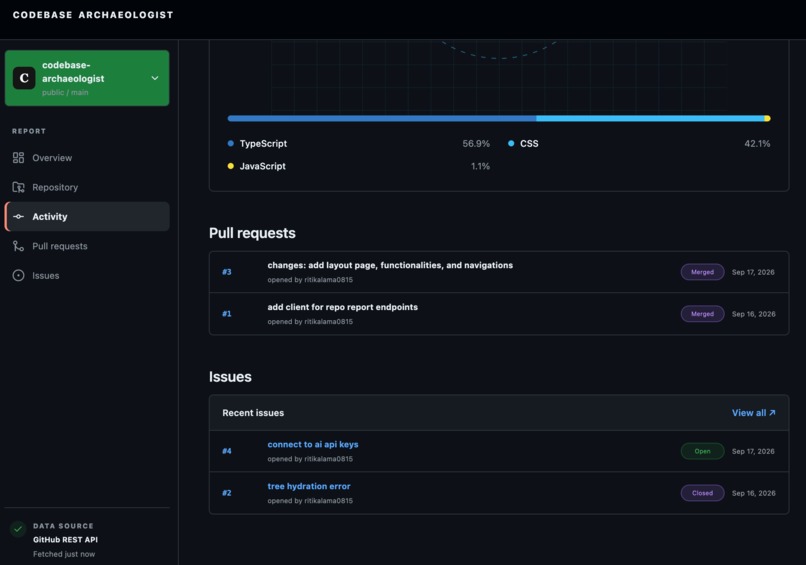This screenshot has height=565, width=806.
Task: Open PR add layout page, functionalities, navigations
Action: 390,265
